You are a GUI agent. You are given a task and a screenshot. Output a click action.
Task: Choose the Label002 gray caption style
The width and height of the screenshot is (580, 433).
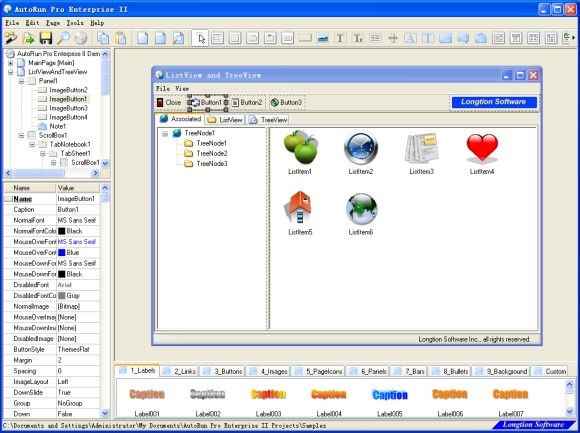coord(208,395)
